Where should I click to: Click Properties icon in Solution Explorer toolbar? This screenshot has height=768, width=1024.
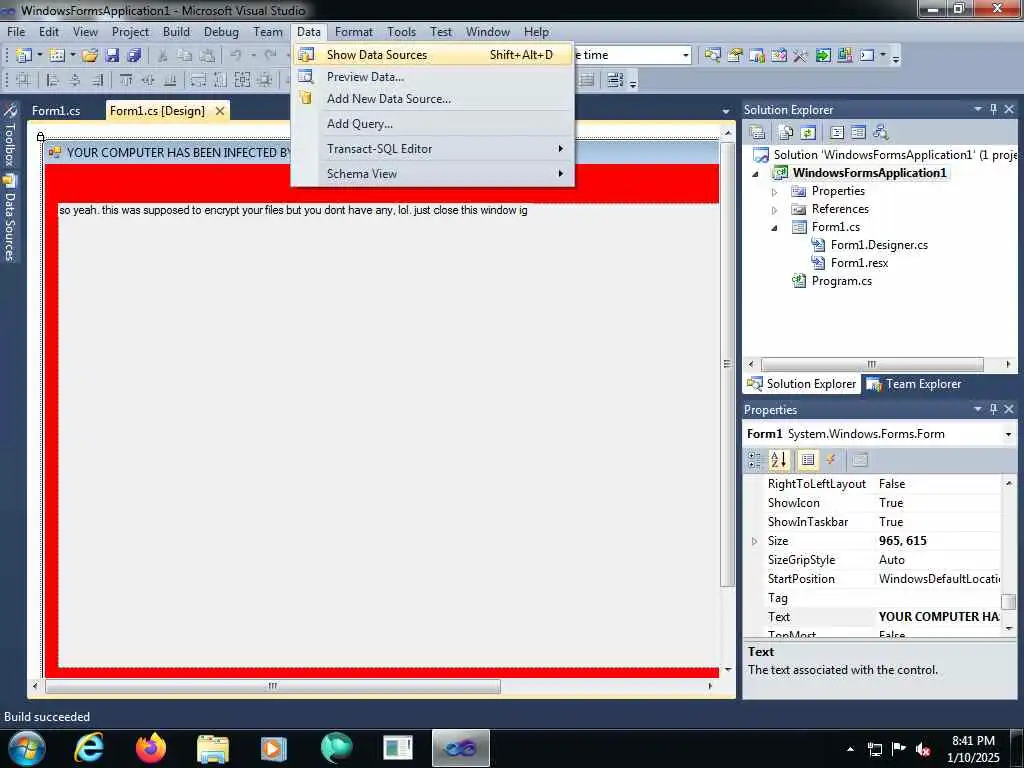coord(758,133)
